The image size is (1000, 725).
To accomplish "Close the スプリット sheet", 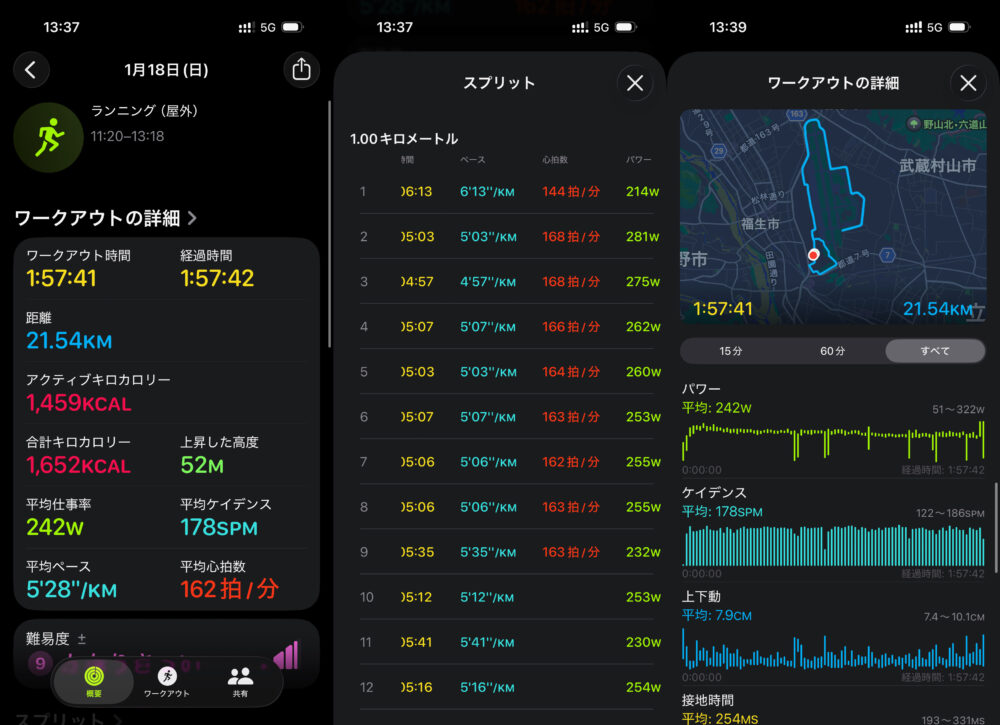I will pos(634,83).
